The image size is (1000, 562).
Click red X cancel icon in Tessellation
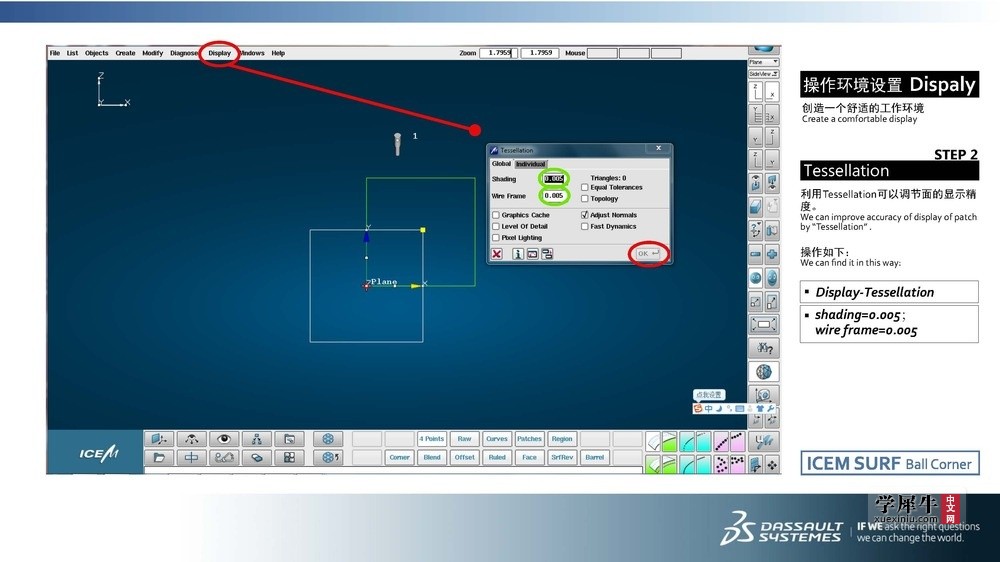pos(497,254)
